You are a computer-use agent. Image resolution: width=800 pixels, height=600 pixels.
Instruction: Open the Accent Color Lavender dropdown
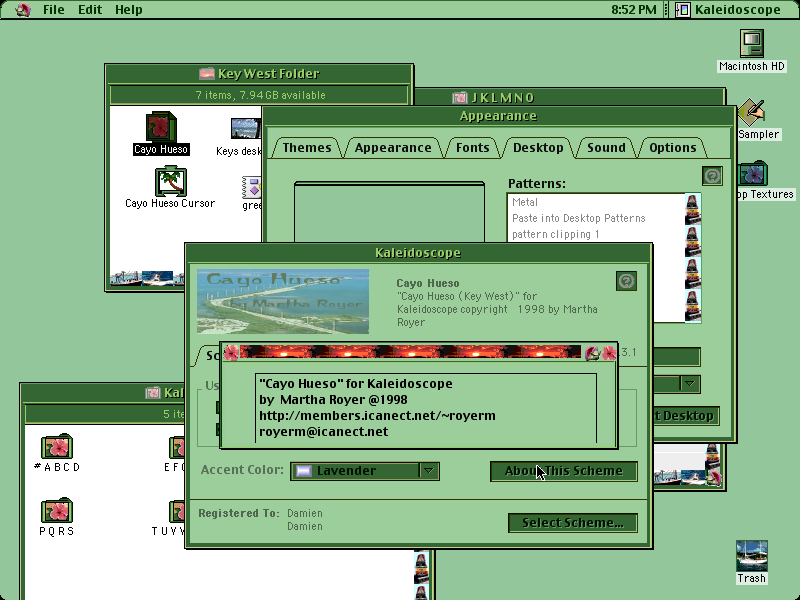(365, 471)
